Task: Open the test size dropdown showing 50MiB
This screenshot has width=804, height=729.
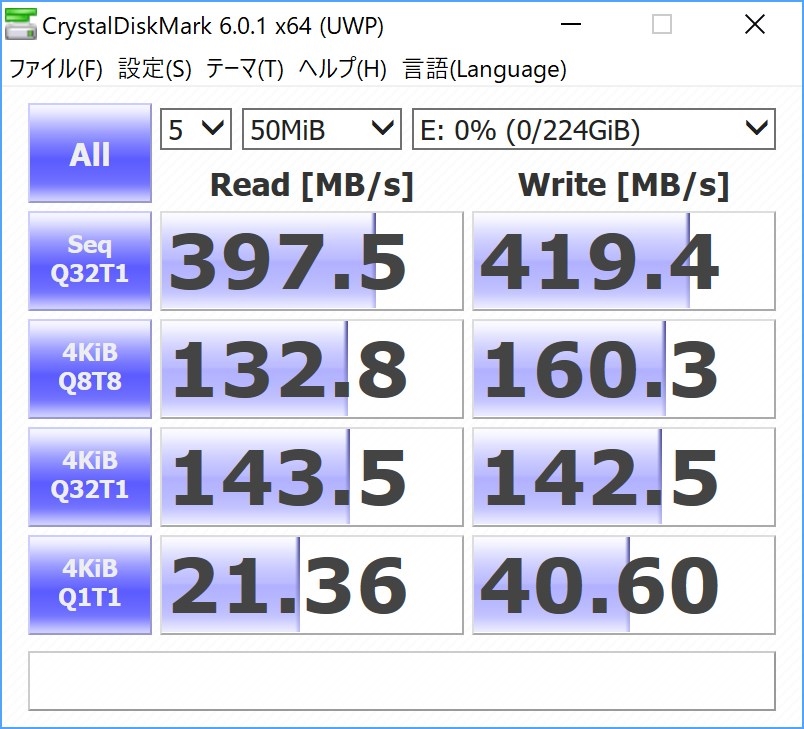Action: (320, 128)
